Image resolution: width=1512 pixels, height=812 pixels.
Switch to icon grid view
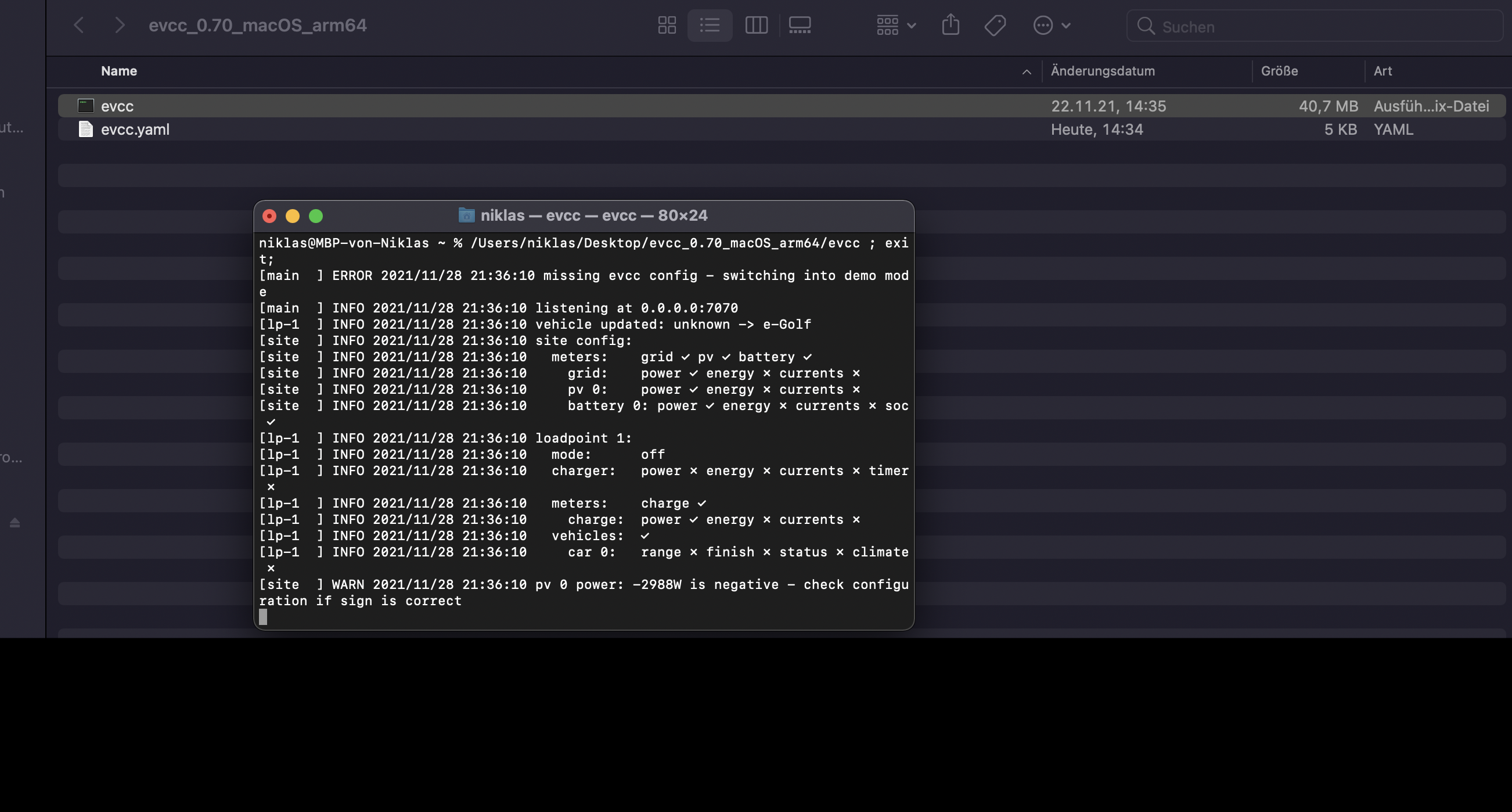pyautogui.click(x=666, y=24)
